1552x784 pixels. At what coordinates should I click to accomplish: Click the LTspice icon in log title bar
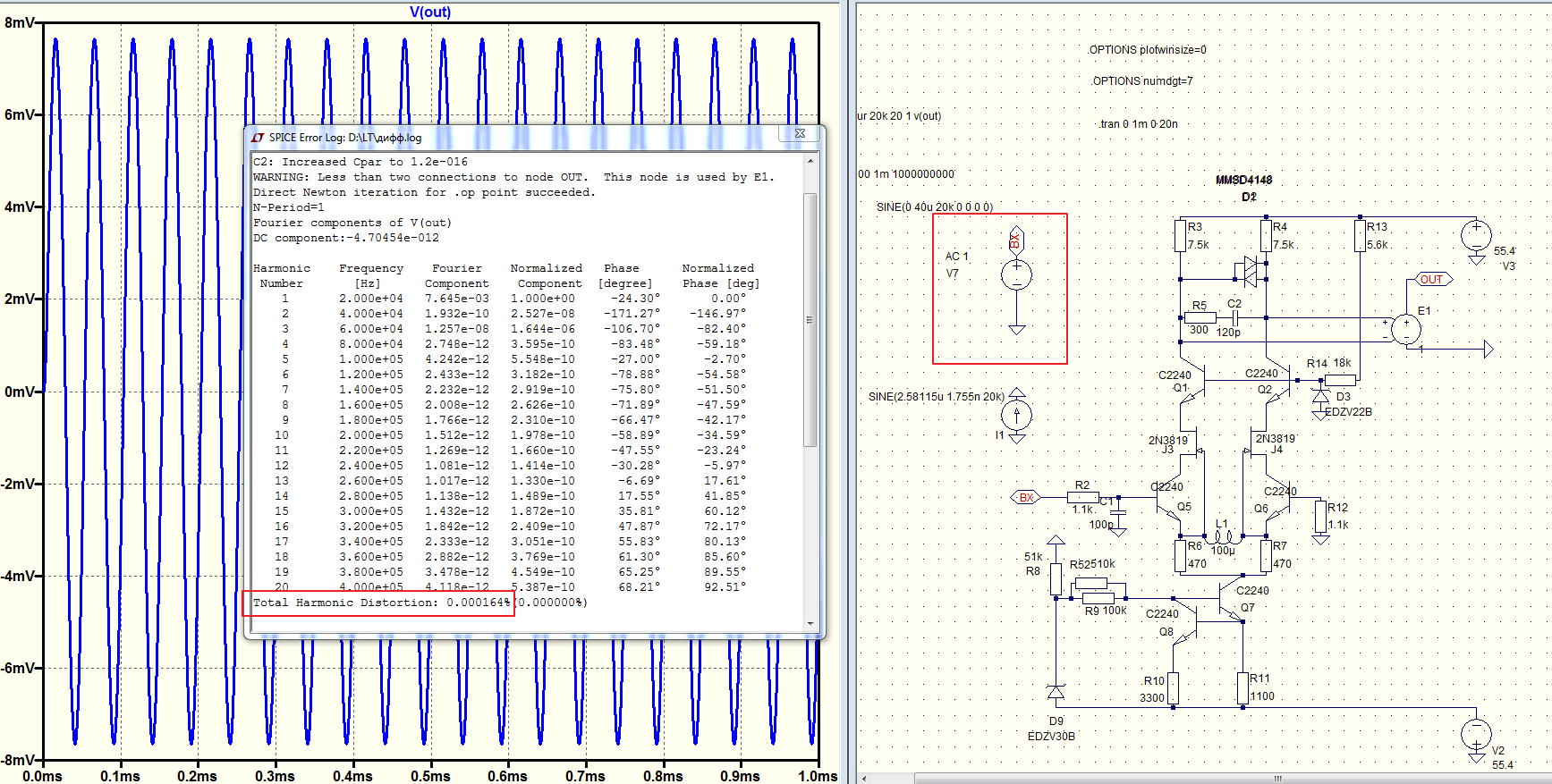258,138
